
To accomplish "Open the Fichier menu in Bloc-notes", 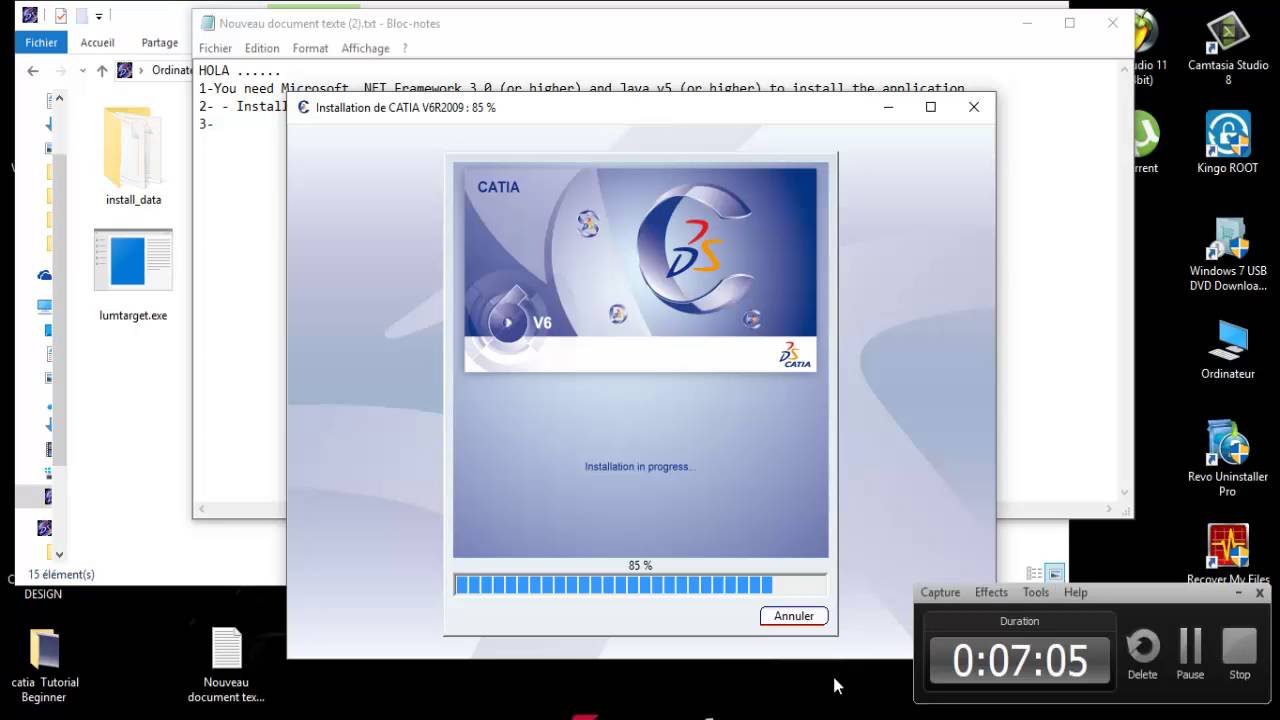I will pos(215,48).
